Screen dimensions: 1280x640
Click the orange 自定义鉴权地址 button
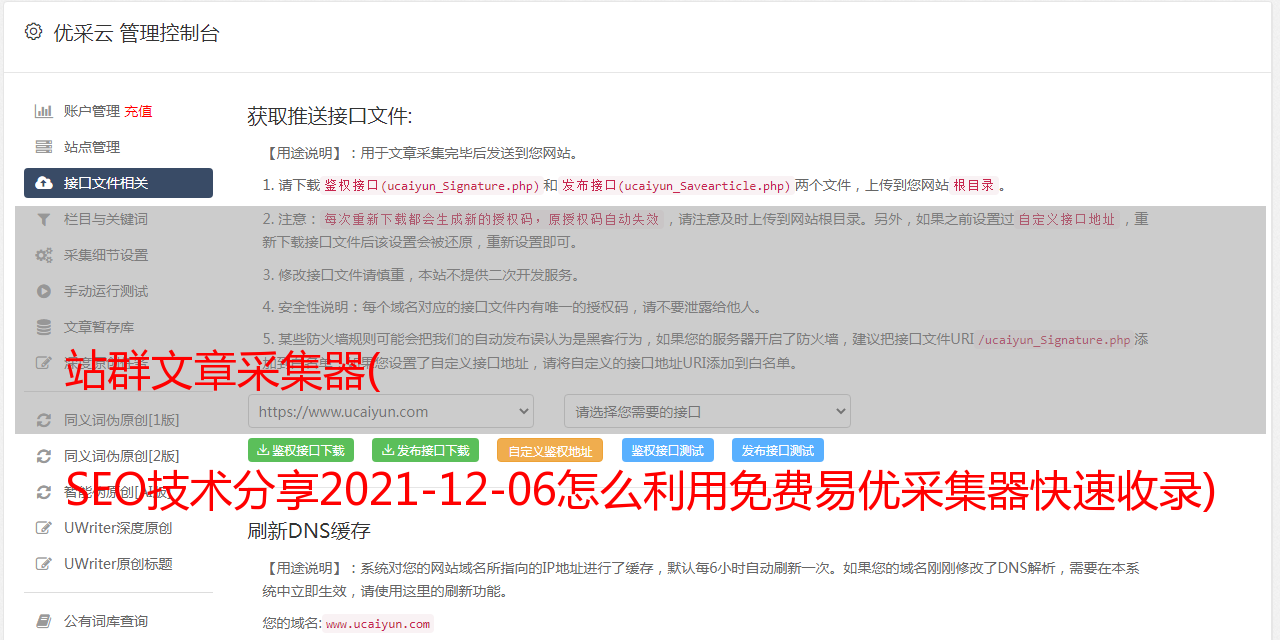549,450
